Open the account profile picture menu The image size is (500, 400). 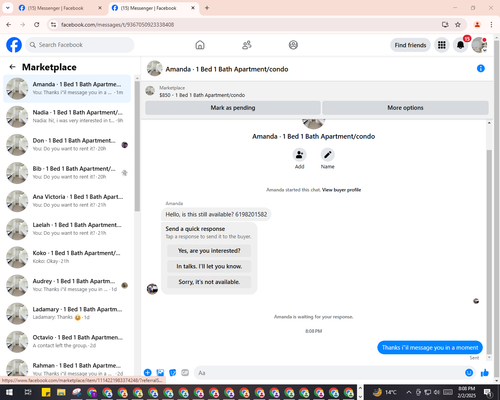[x=479, y=45]
